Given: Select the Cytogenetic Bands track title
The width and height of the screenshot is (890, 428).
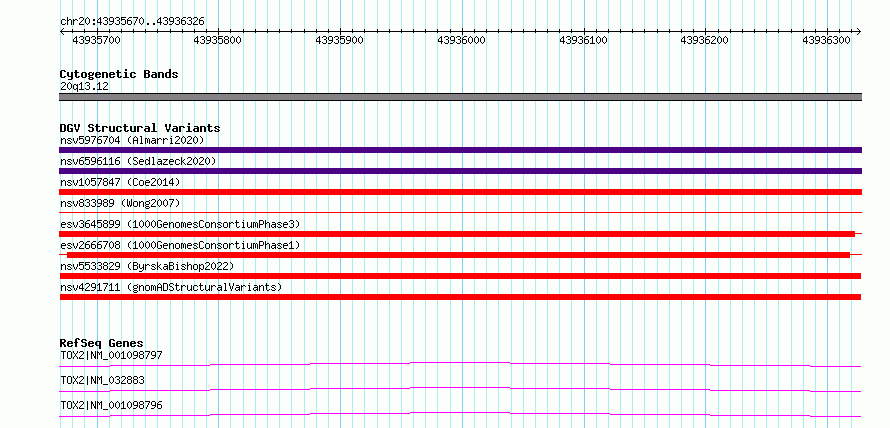Looking at the screenshot, I should click(119, 74).
